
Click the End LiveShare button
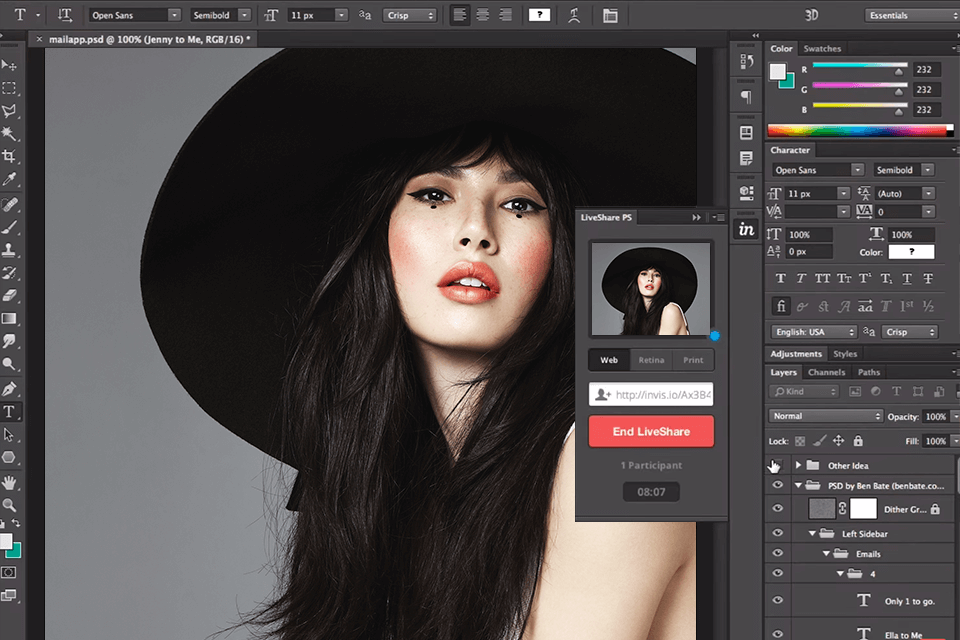[x=651, y=431]
